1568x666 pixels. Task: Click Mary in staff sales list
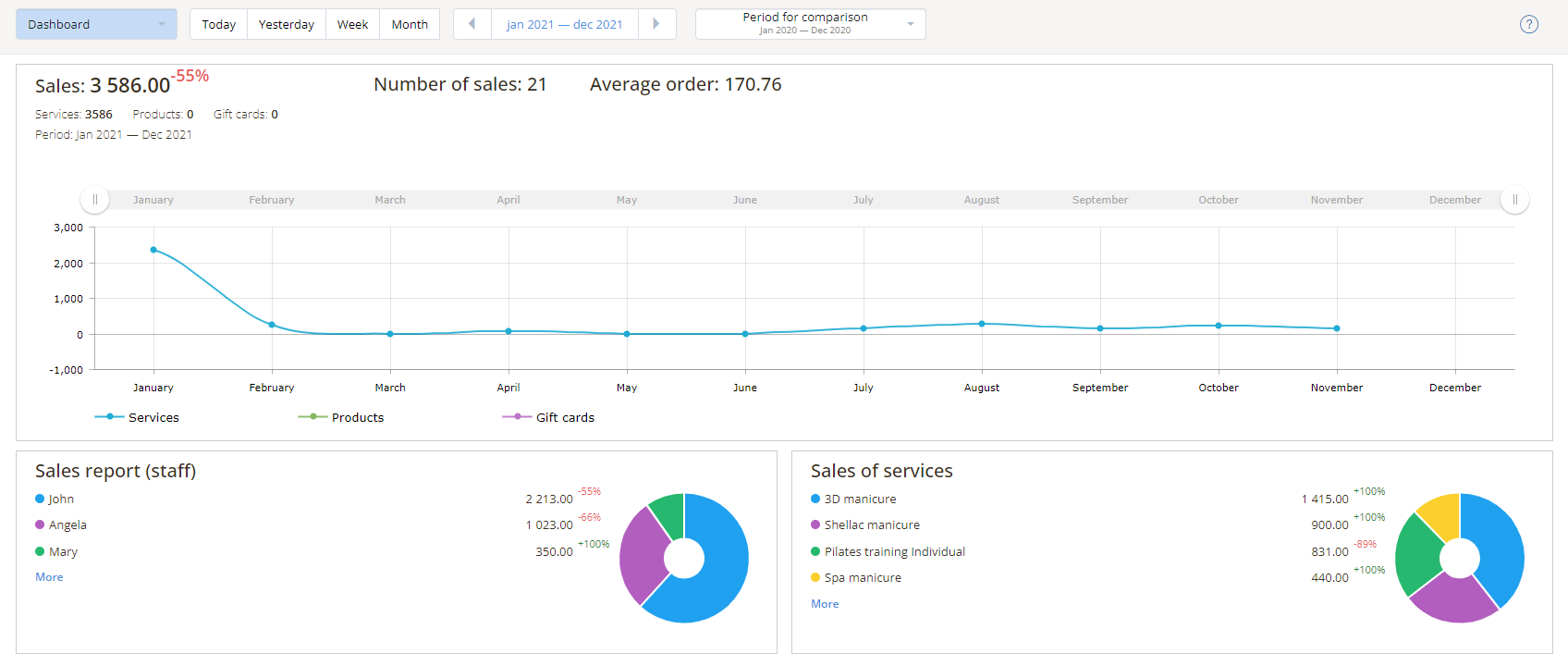tap(63, 551)
